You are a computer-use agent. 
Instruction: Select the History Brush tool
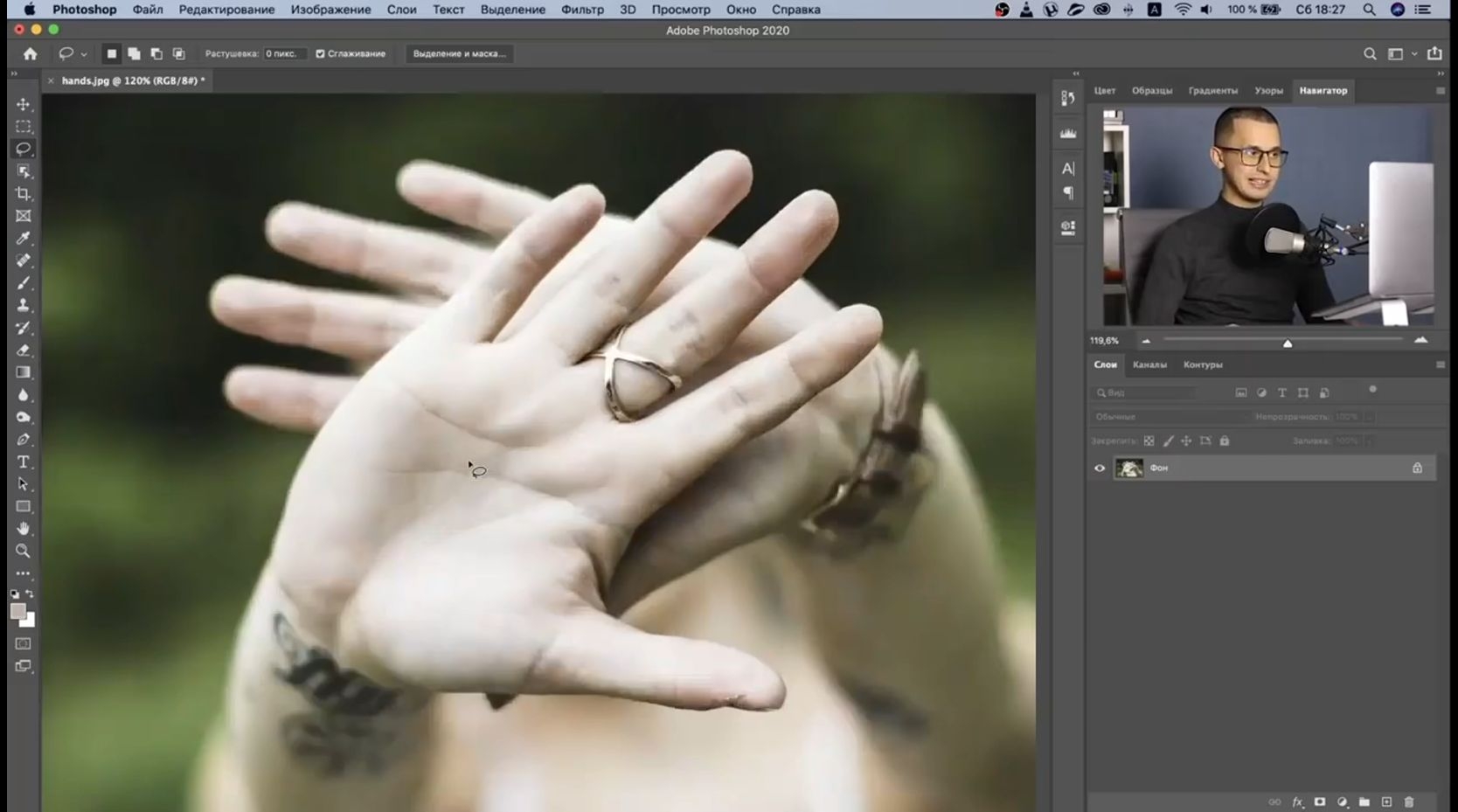click(x=24, y=328)
